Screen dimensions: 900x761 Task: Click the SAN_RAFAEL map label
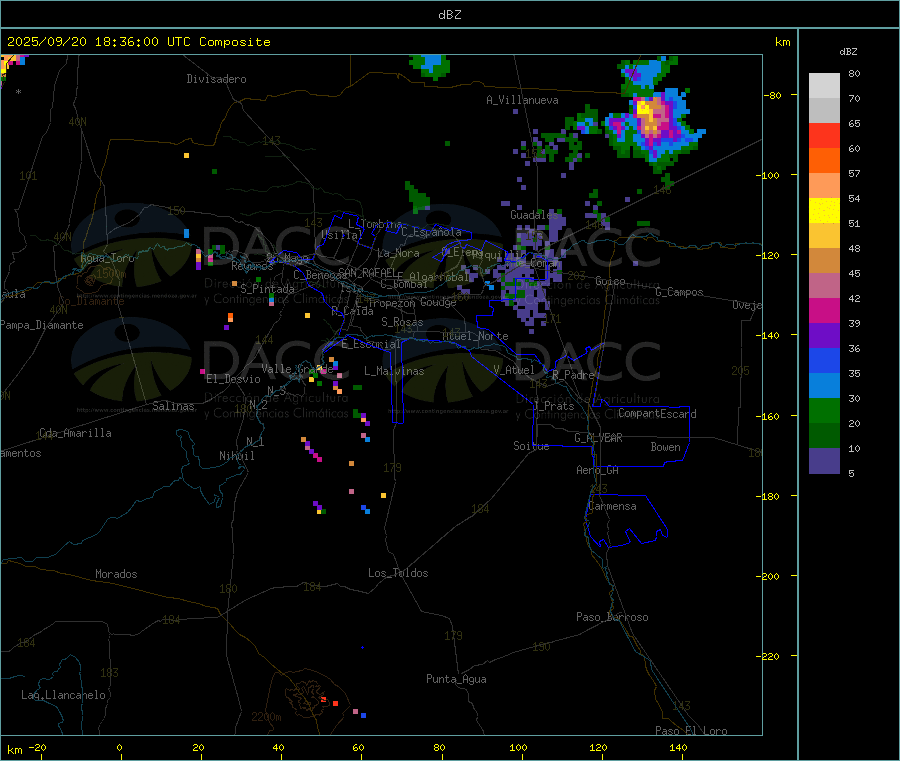[x=367, y=272]
